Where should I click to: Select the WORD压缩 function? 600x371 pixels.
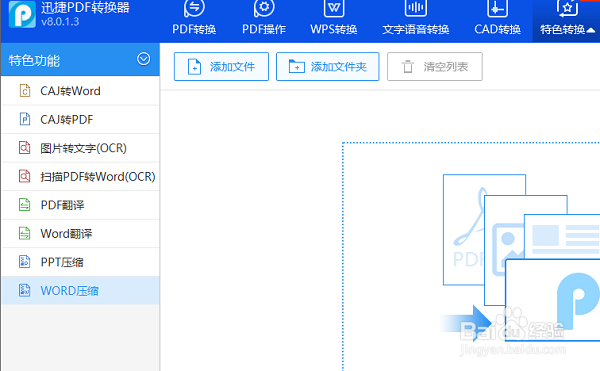[x=80, y=291]
